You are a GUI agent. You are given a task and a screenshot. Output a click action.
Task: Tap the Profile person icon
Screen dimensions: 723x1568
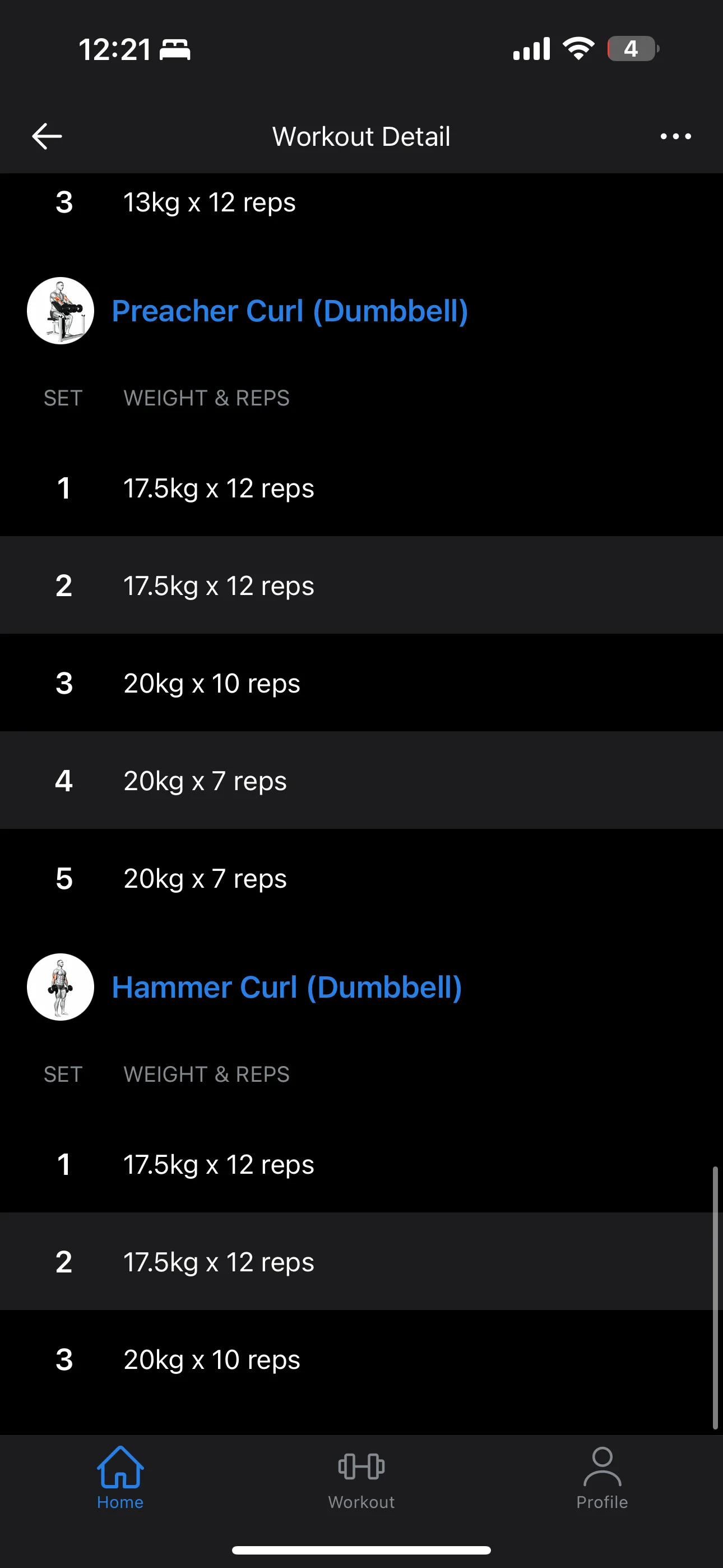[x=602, y=1466]
